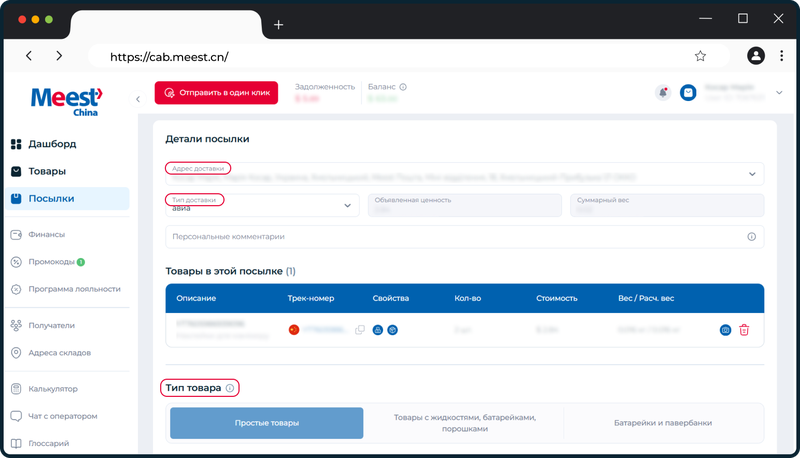800x458 pixels.
Task: Click the Получатели people icon
Action: (16, 325)
